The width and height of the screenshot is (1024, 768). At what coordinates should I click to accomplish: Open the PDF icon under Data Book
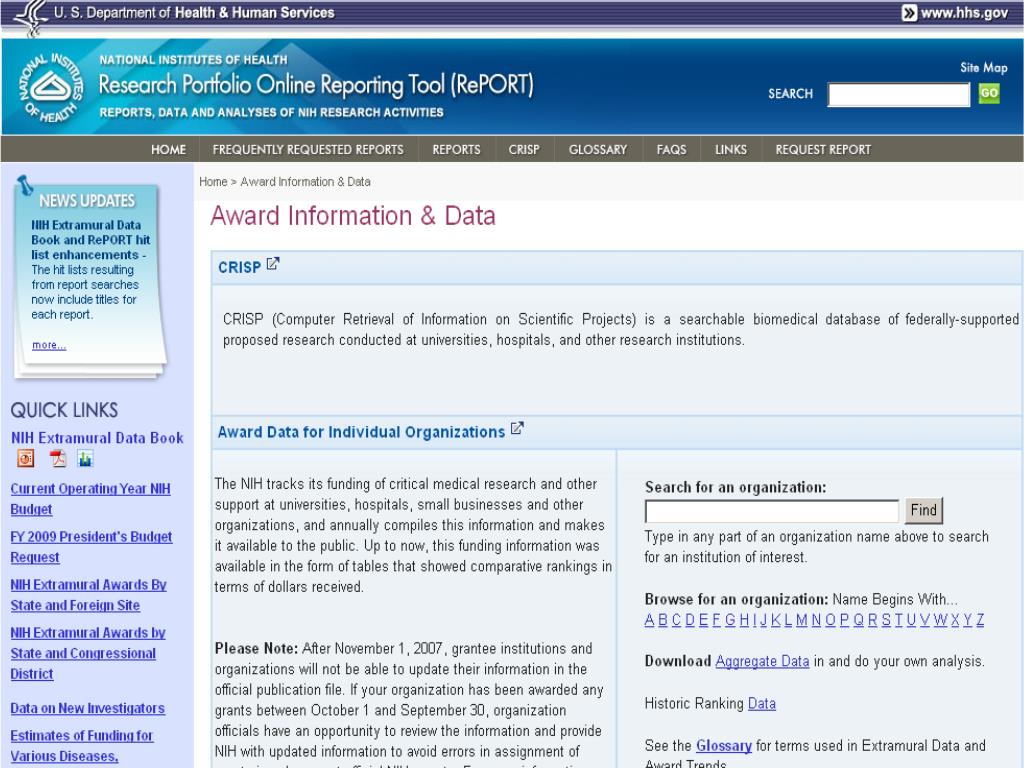[59, 459]
